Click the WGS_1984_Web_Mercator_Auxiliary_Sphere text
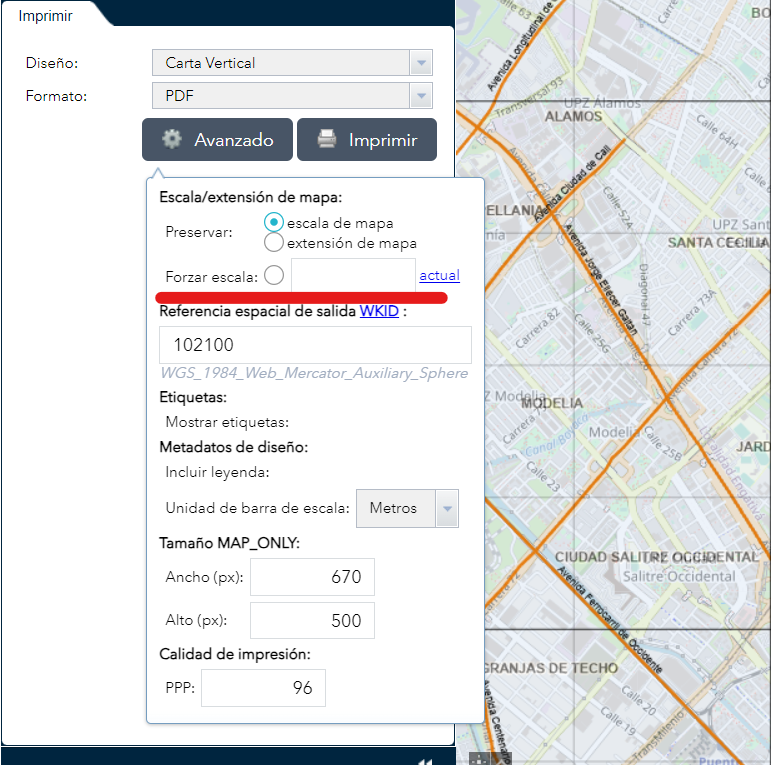The height and width of the screenshot is (765, 771). (314, 373)
